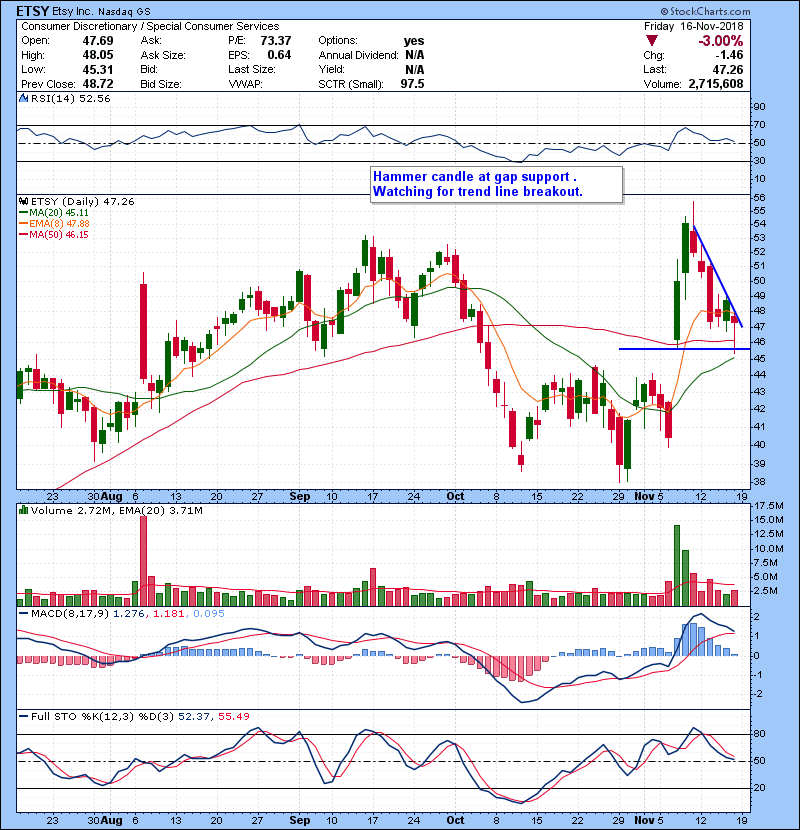Click the MACD histogram value 0.095
800x830 pixels.
pos(209,614)
